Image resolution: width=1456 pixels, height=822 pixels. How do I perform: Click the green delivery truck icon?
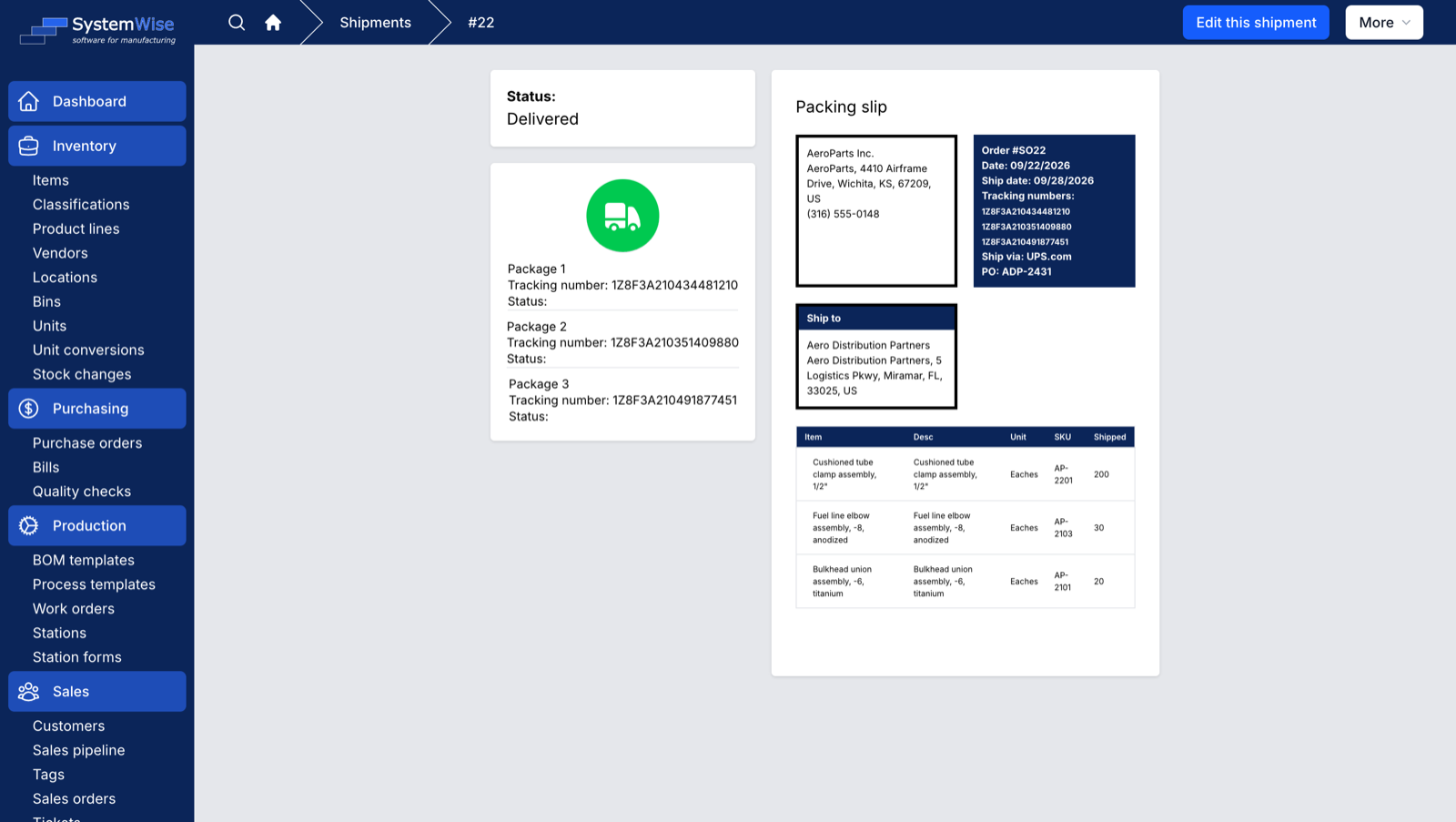(x=622, y=216)
